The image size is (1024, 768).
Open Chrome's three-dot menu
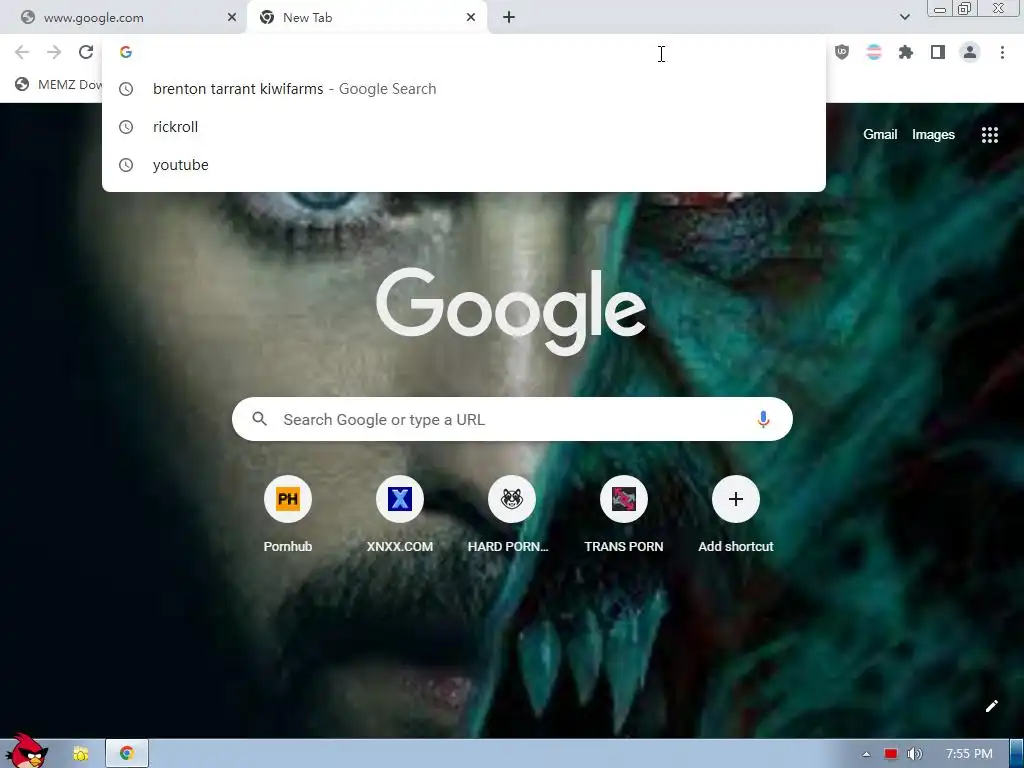tap(1002, 52)
